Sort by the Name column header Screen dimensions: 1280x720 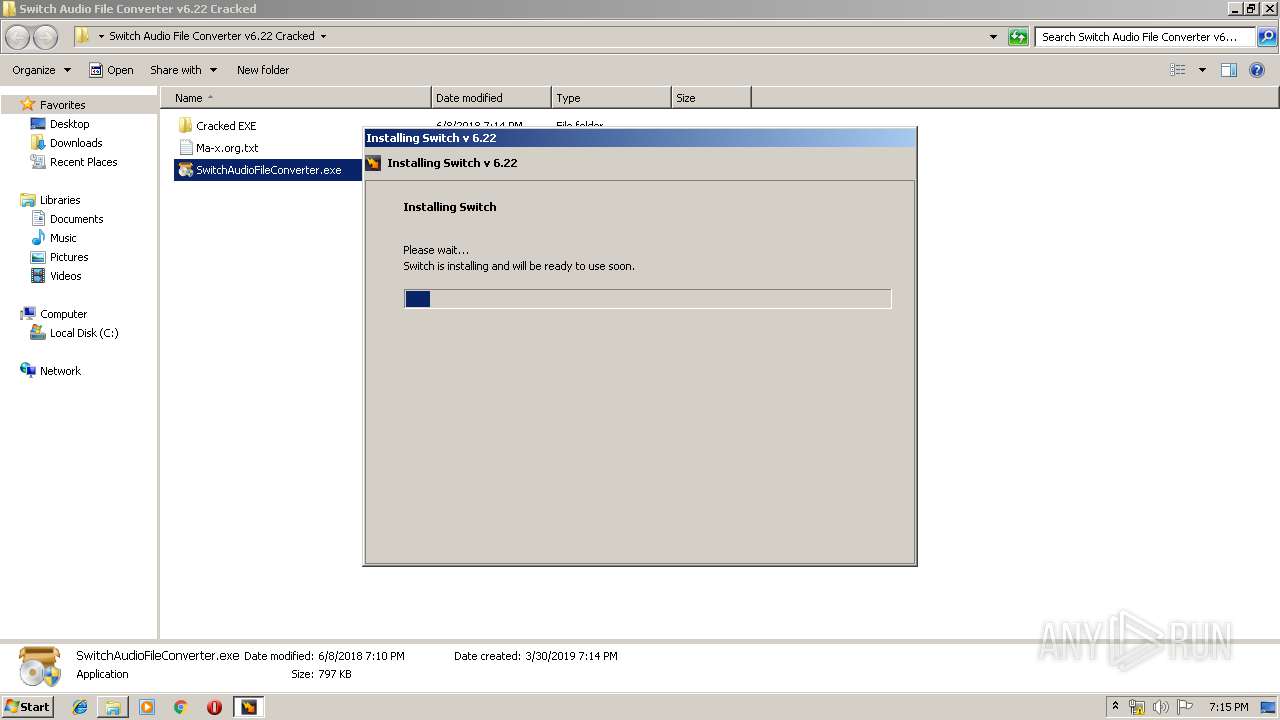point(296,98)
